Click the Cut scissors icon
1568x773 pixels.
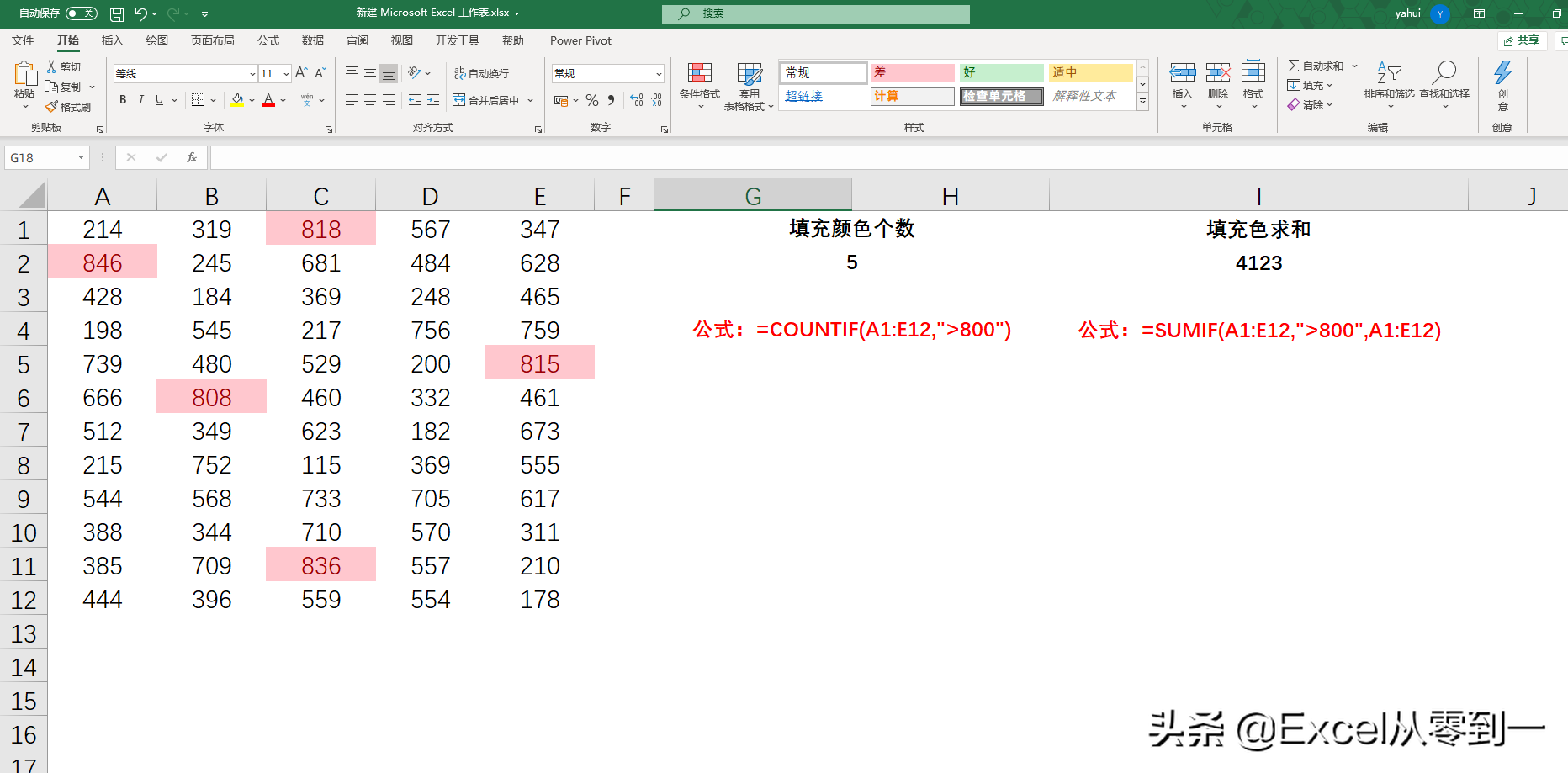click(52, 66)
